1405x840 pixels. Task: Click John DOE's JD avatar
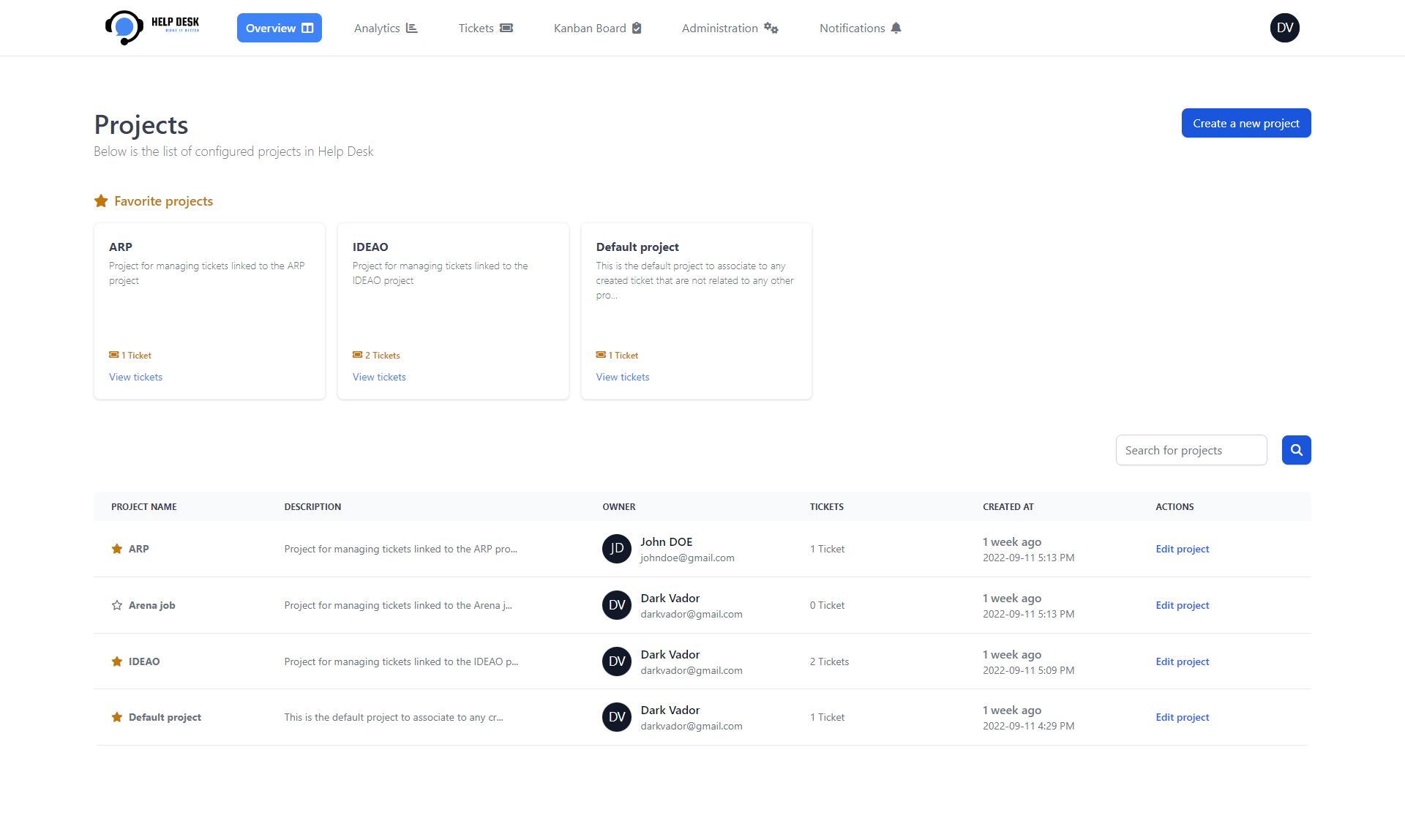[617, 549]
